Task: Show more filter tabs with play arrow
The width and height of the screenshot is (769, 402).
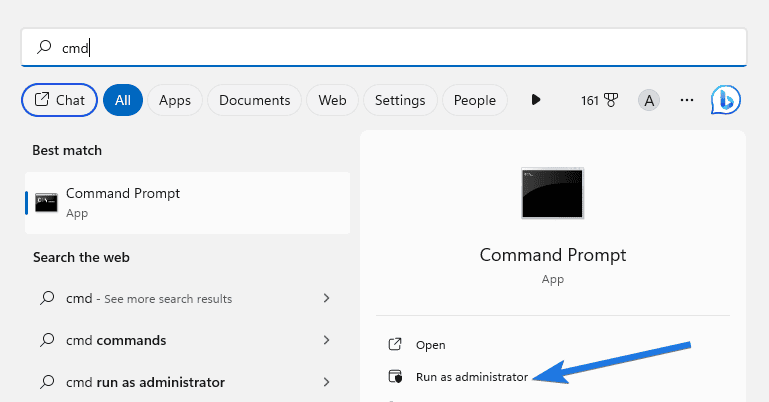Action: click(536, 100)
